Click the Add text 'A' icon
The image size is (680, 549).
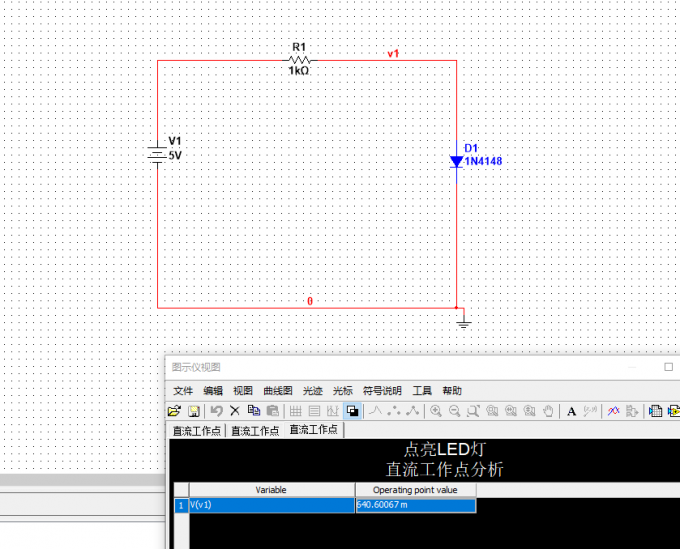(x=572, y=411)
